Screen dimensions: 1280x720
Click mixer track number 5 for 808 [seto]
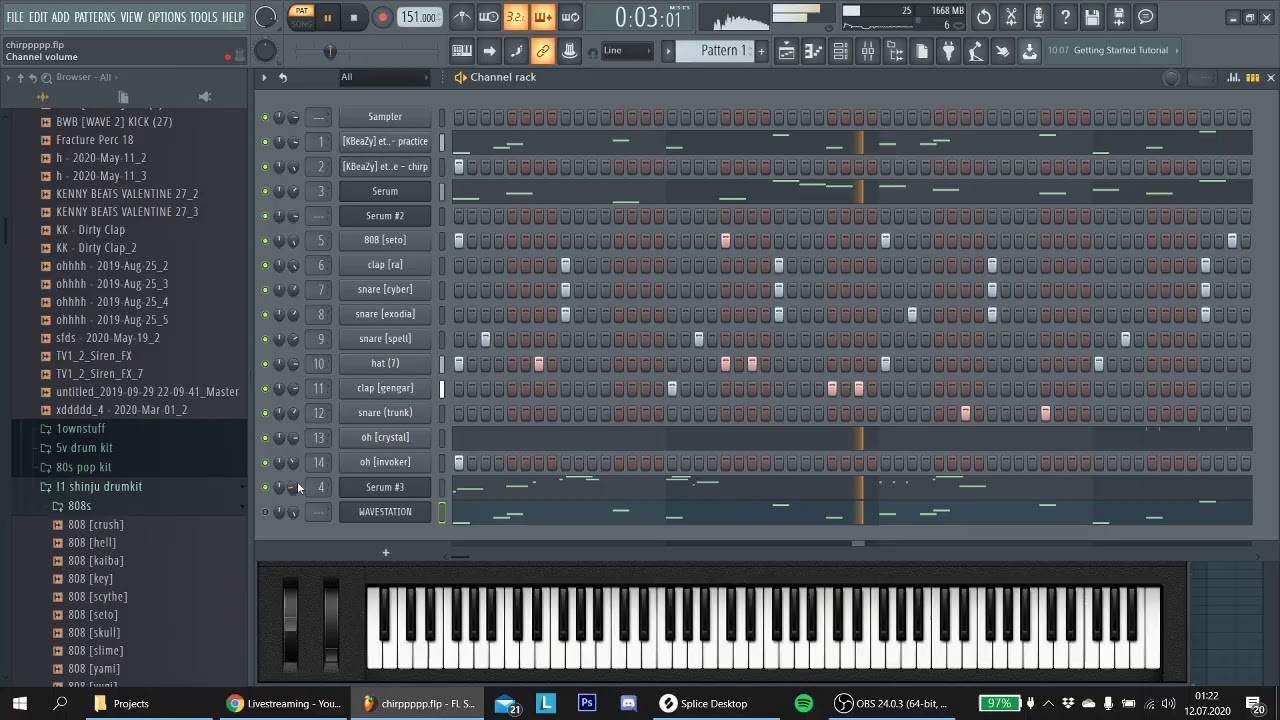(x=319, y=240)
